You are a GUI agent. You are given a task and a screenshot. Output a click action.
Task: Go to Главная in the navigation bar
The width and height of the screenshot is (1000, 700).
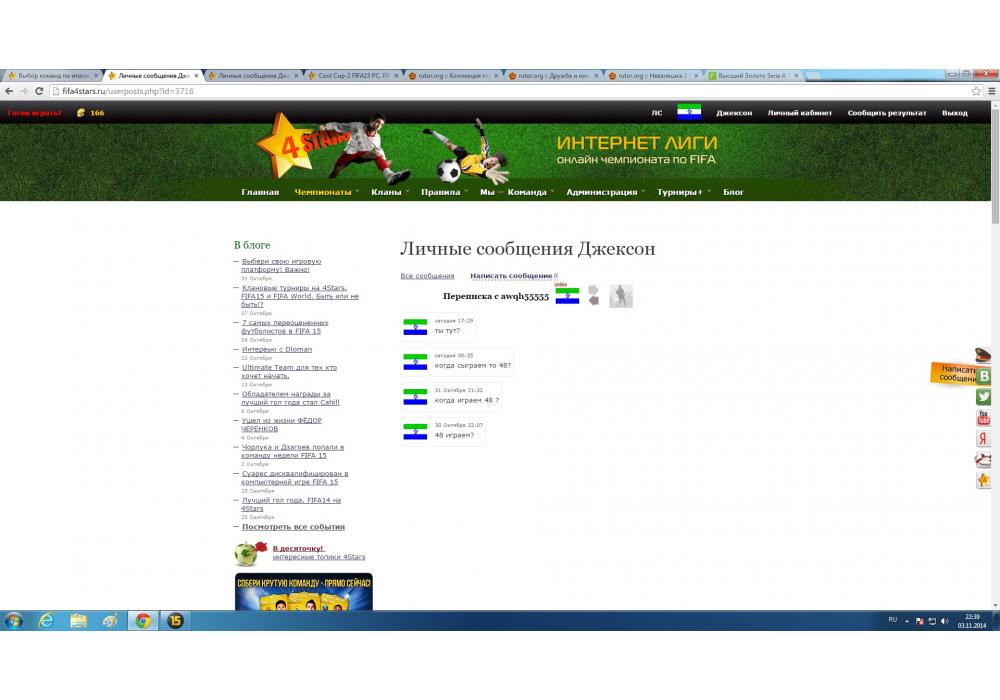click(x=260, y=192)
